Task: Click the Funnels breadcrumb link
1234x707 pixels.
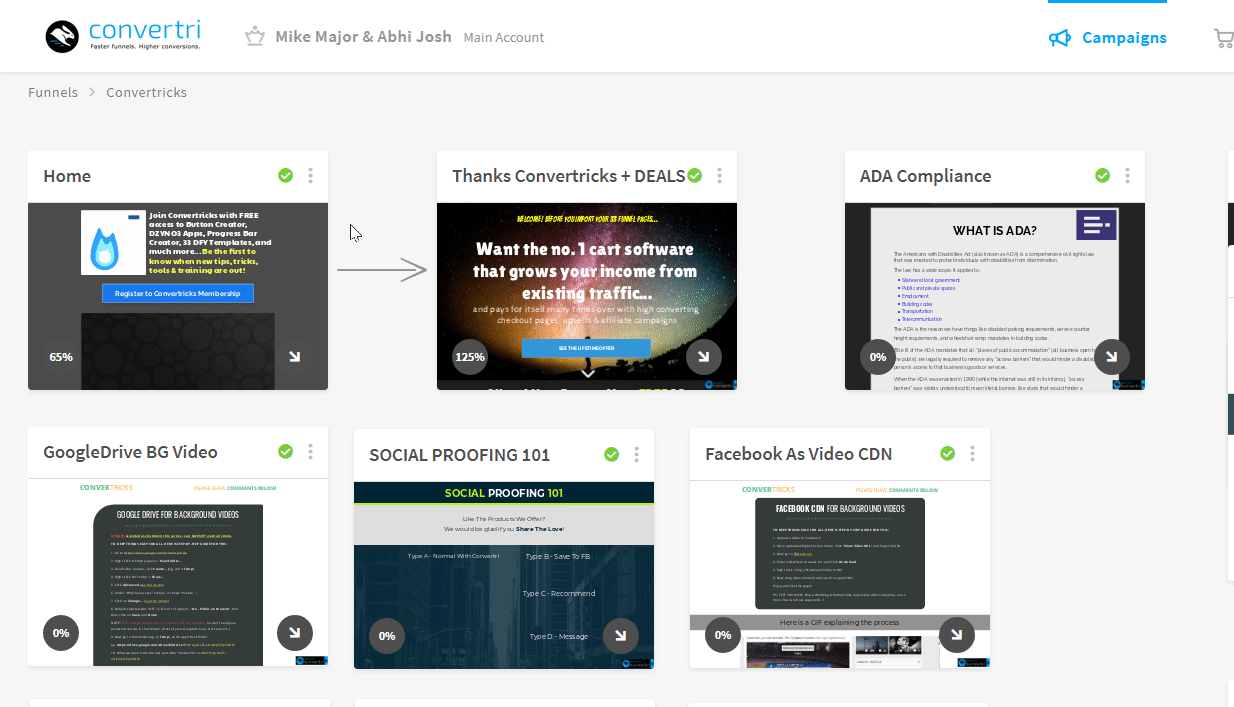Action: tap(53, 91)
